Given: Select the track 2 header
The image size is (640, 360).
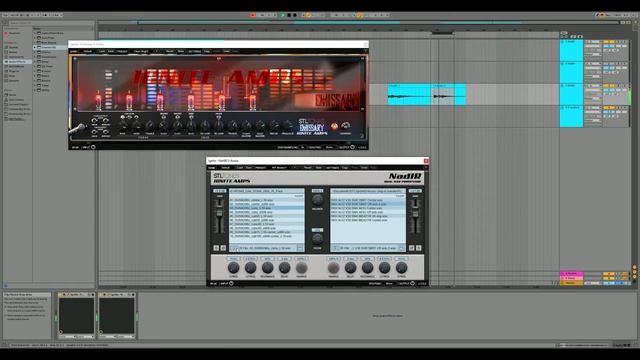Looking at the screenshot, I should click(x=571, y=73).
